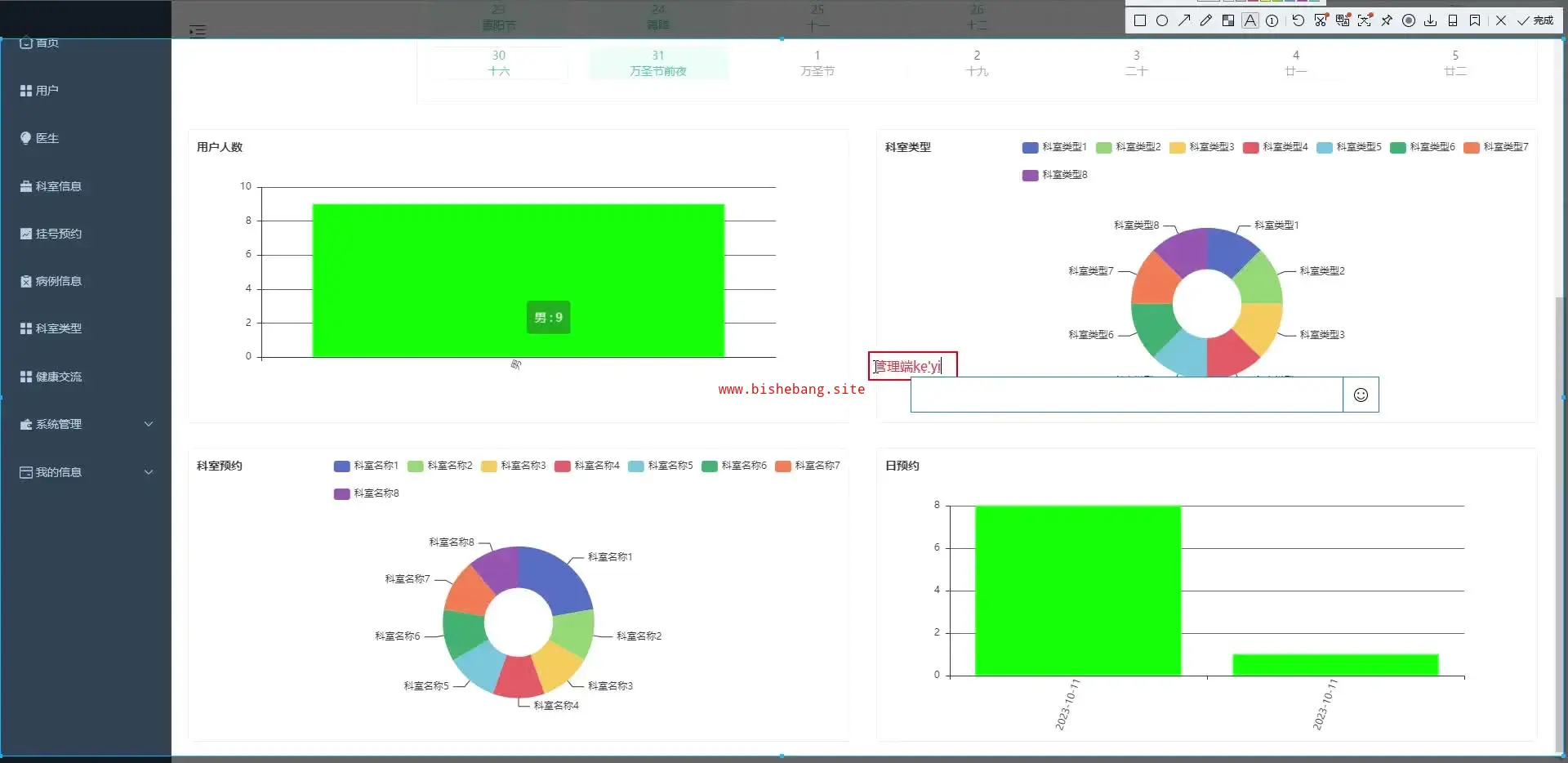This screenshot has height=763, width=1568.
Task: Expand the 我的信息 submenu arrow
Action: (149, 472)
